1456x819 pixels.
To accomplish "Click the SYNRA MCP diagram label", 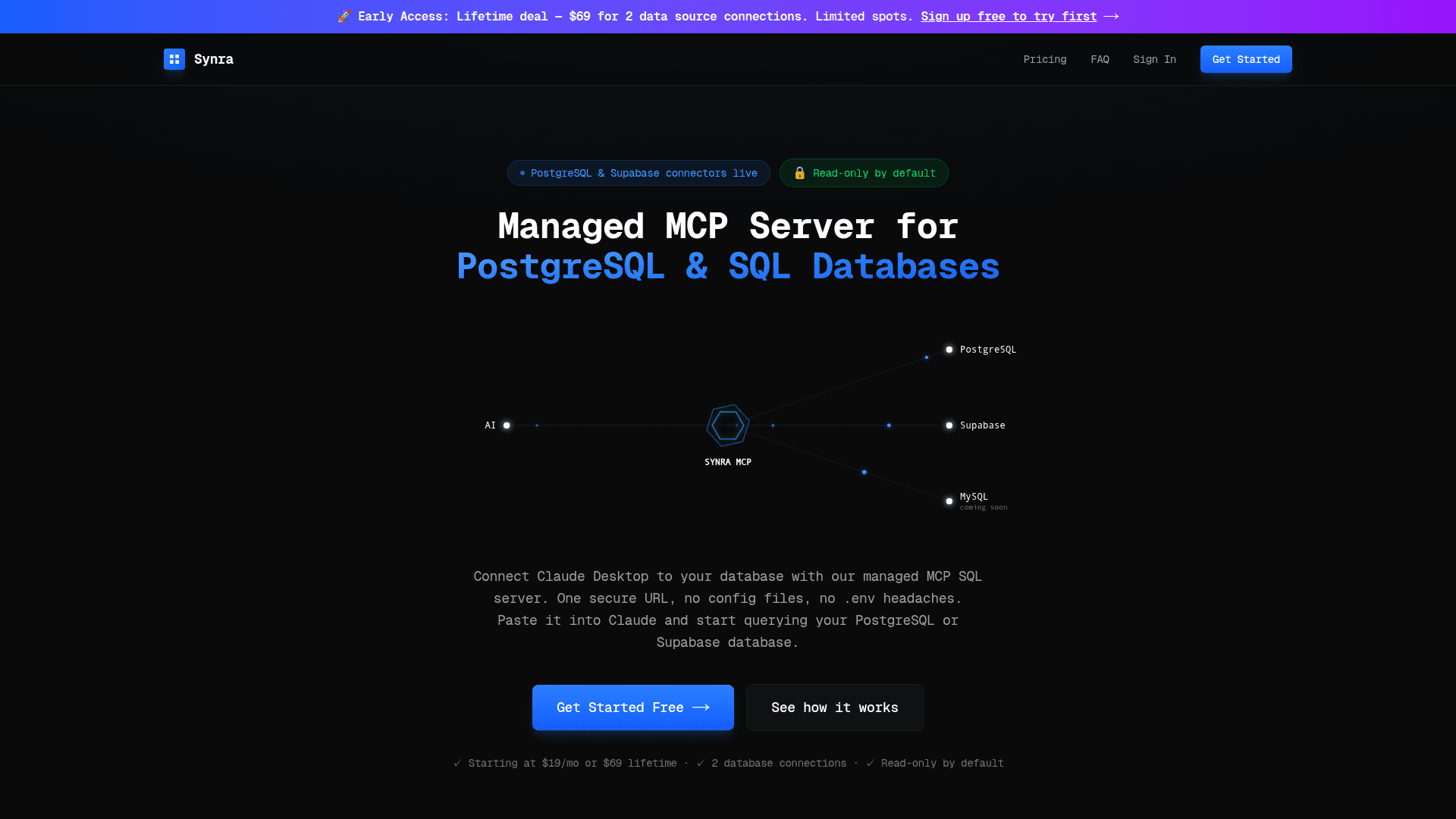I will [727, 462].
